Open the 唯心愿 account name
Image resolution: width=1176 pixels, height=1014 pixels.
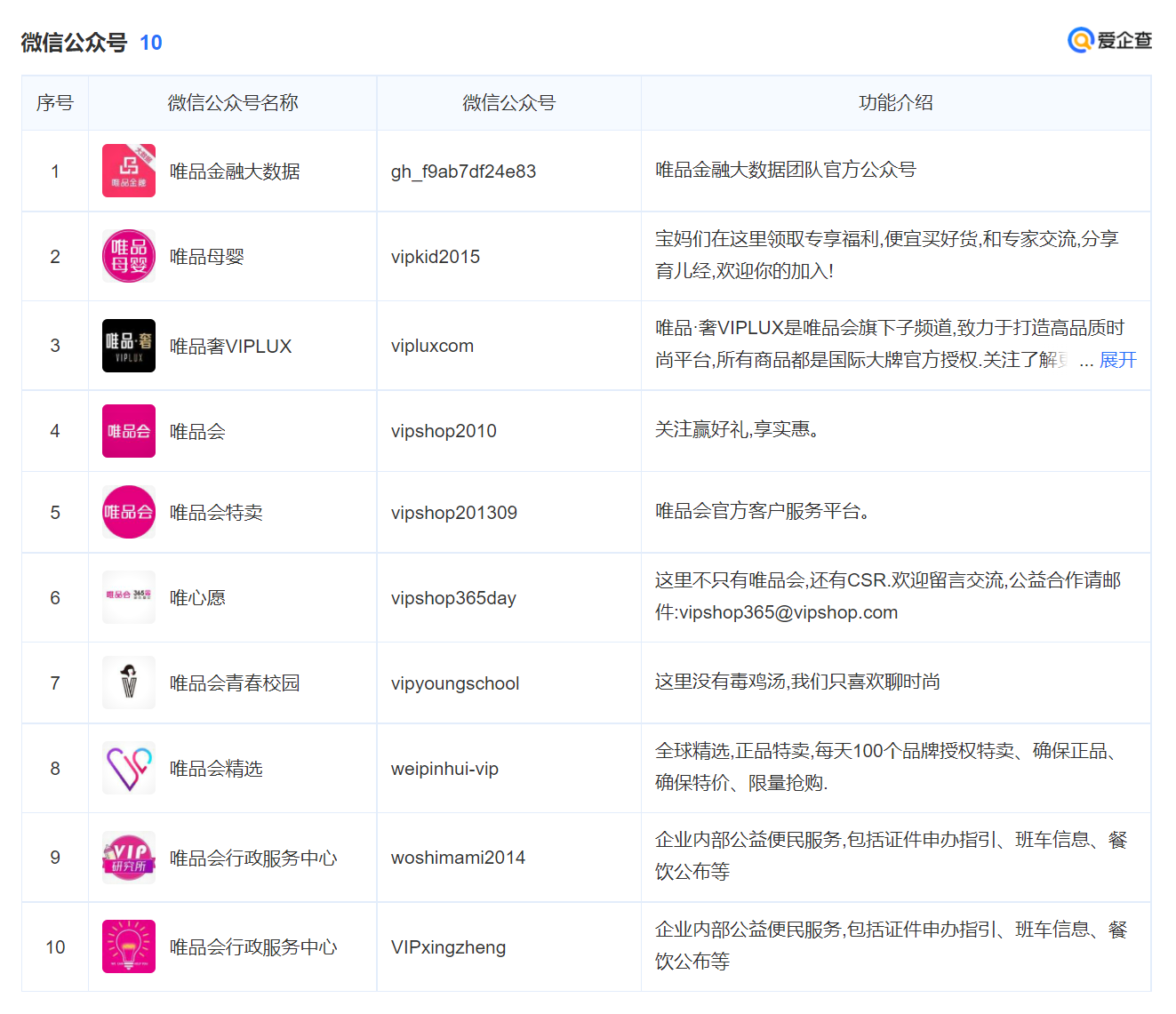pyautogui.click(x=197, y=598)
